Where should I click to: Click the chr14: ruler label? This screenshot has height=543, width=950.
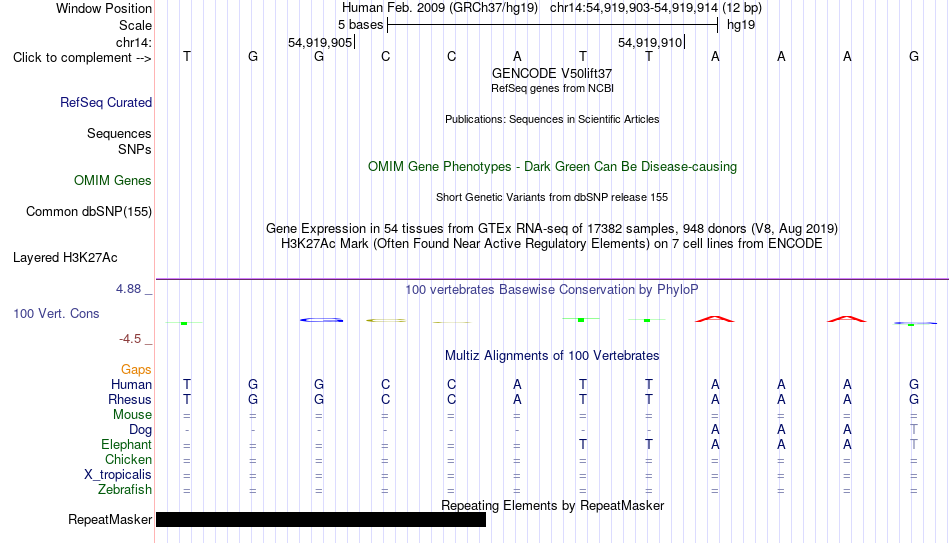click(x=134, y=42)
